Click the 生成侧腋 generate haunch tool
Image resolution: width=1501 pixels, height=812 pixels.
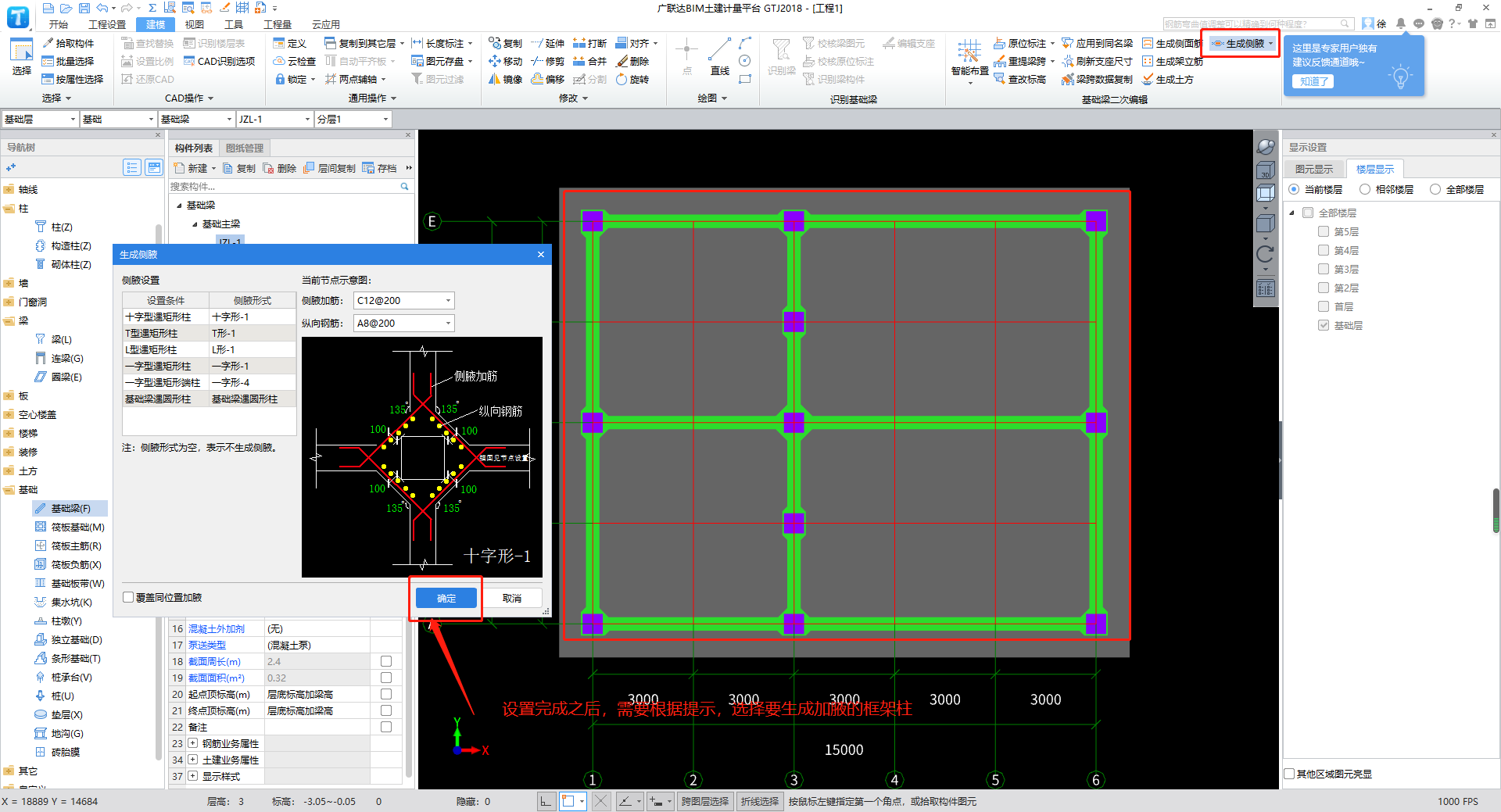coord(1241,43)
